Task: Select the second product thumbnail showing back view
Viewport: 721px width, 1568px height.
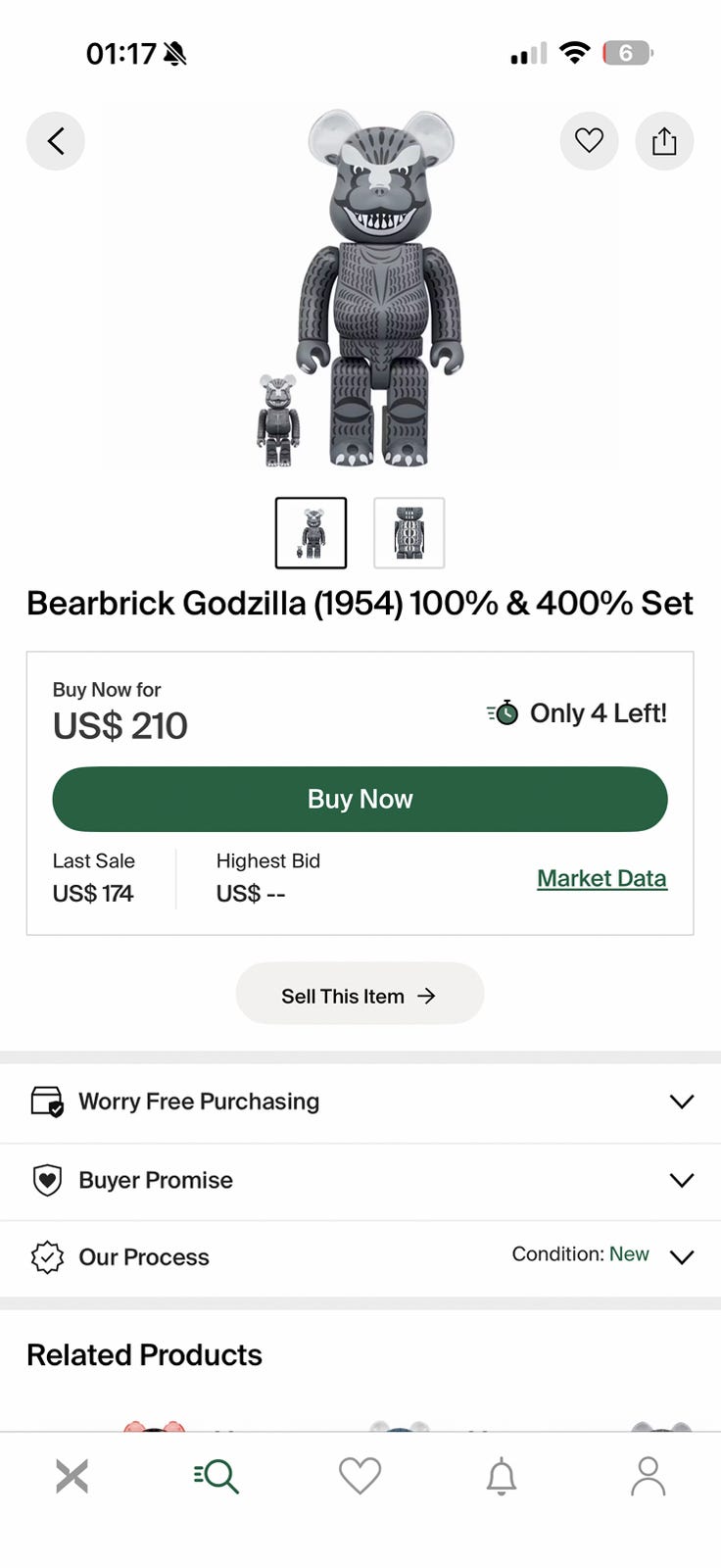Action: pos(409,533)
